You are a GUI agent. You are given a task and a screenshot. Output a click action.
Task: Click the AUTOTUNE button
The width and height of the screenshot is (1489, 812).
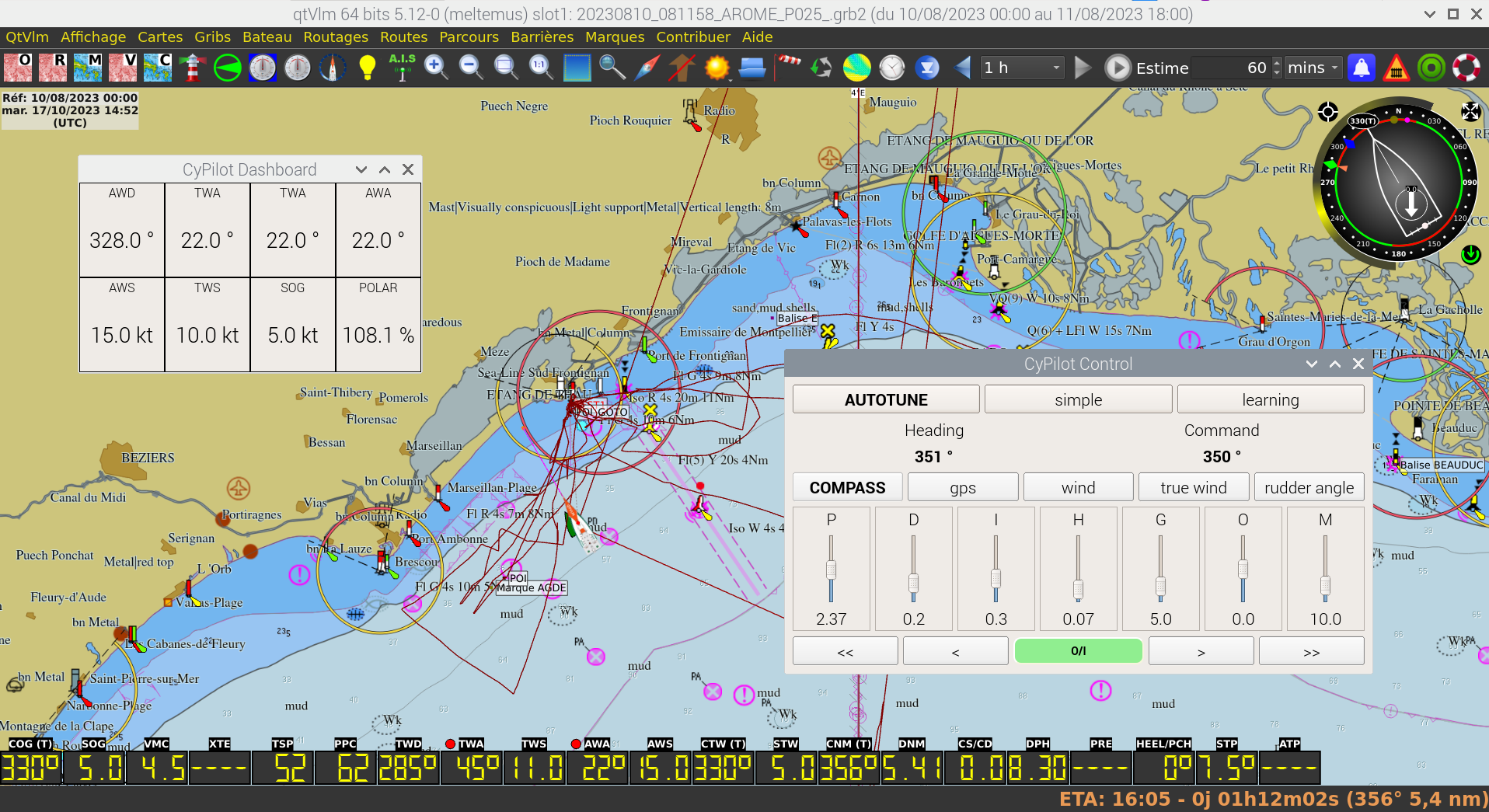tap(885, 400)
